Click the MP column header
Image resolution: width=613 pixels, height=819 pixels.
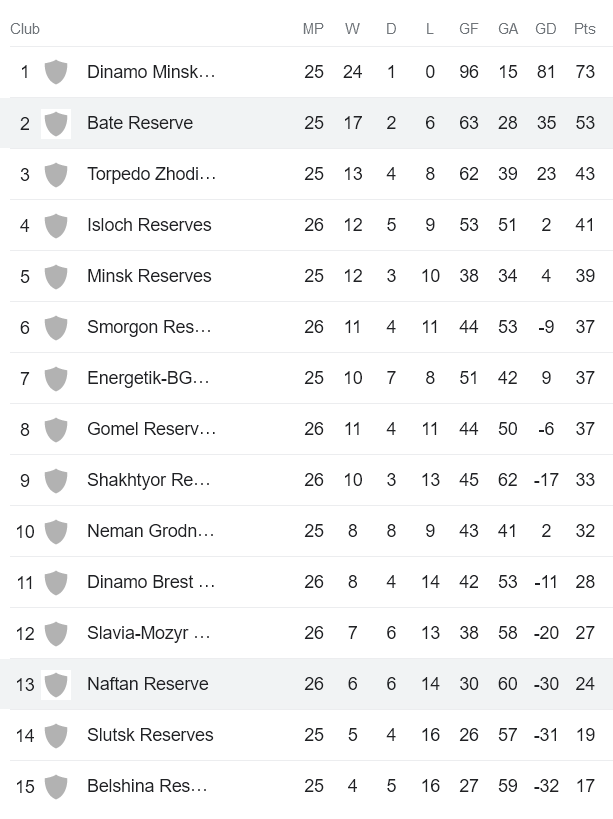[x=313, y=29]
